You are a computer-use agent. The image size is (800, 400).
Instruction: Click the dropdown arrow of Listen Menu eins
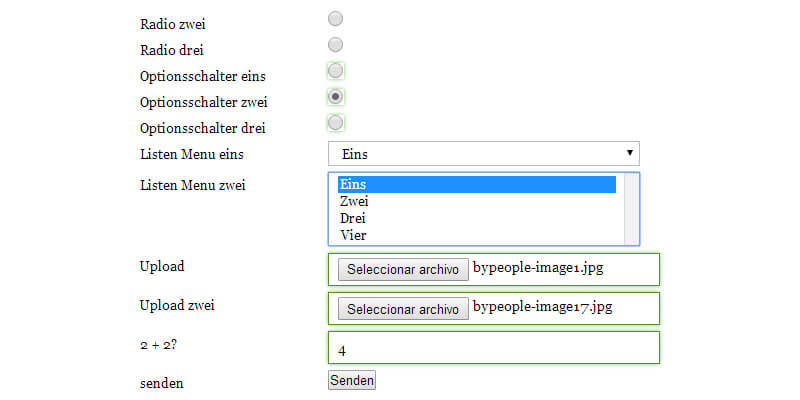pyautogui.click(x=629, y=153)
